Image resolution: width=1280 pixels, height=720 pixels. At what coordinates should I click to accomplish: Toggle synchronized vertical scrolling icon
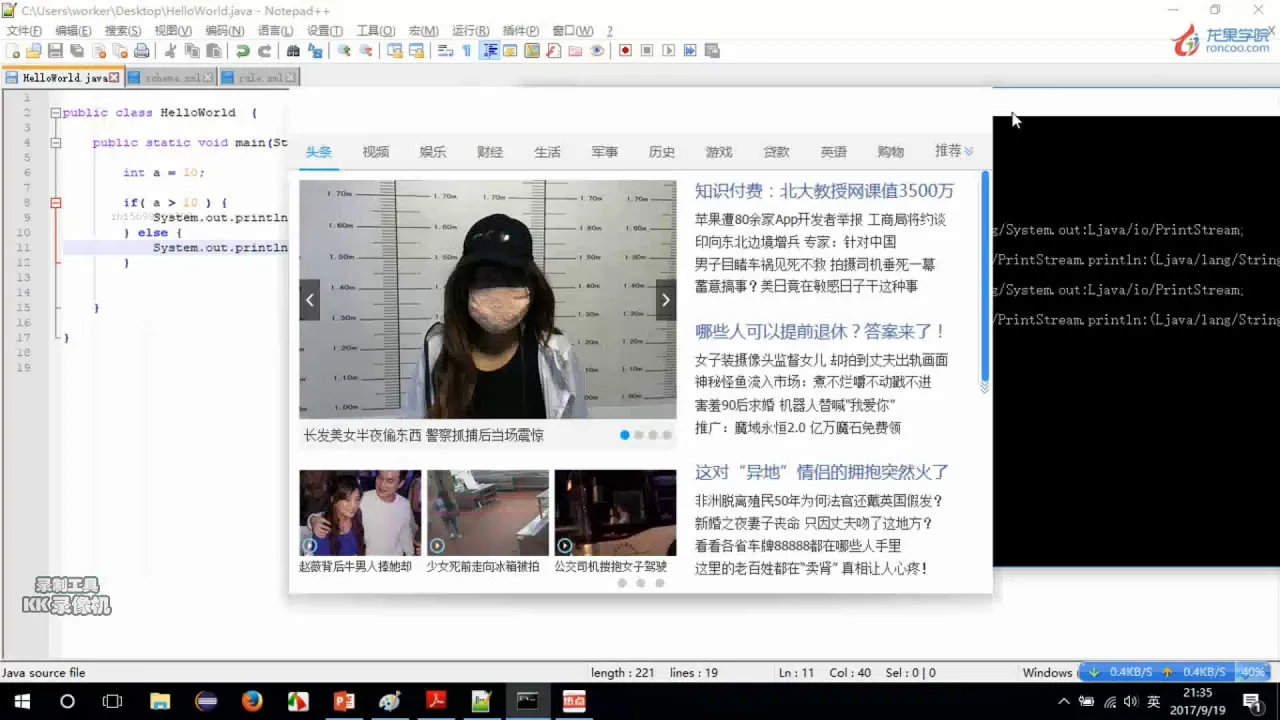point(394,51)
